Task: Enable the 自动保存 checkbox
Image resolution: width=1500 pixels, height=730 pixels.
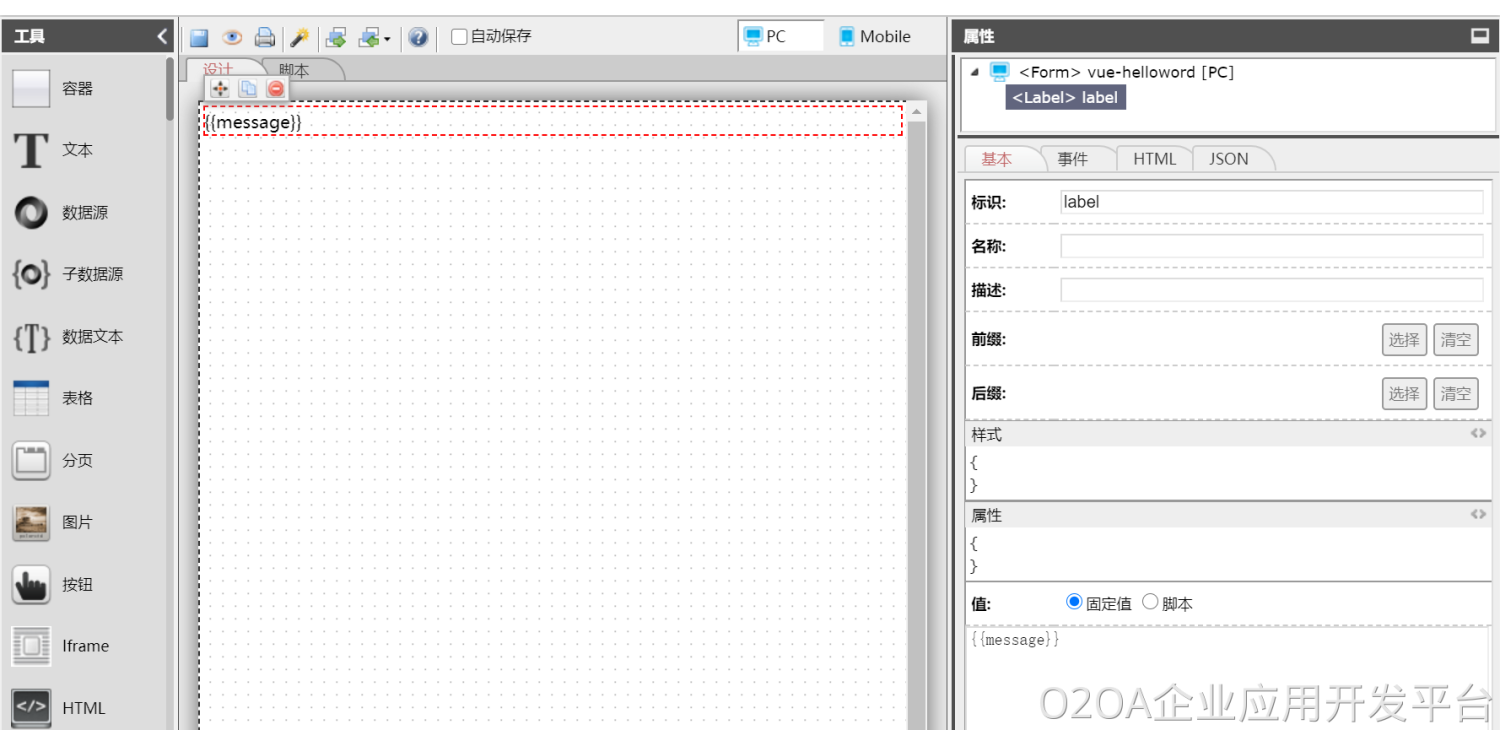Action: 459,37
